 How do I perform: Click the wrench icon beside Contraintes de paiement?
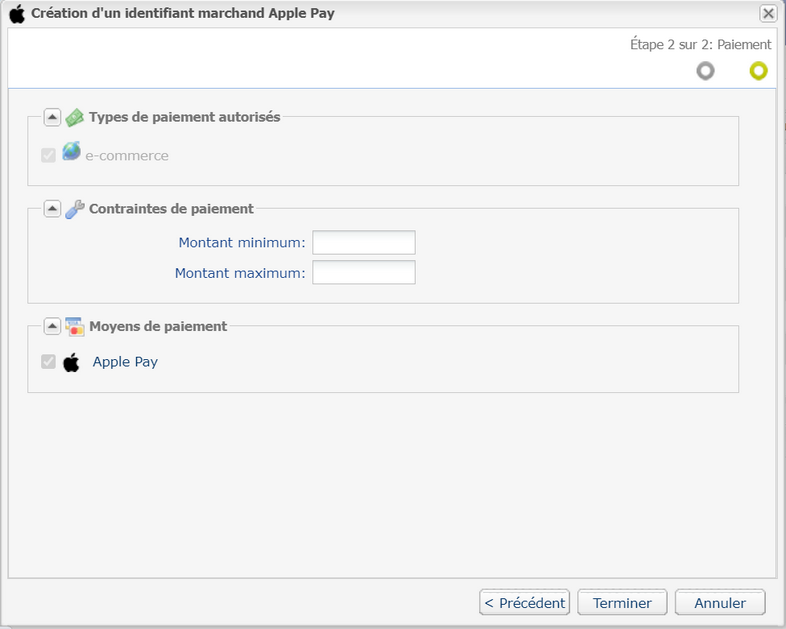point(75,209)
